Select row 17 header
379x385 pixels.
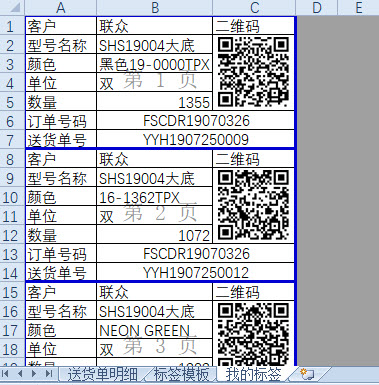[12, 330]
